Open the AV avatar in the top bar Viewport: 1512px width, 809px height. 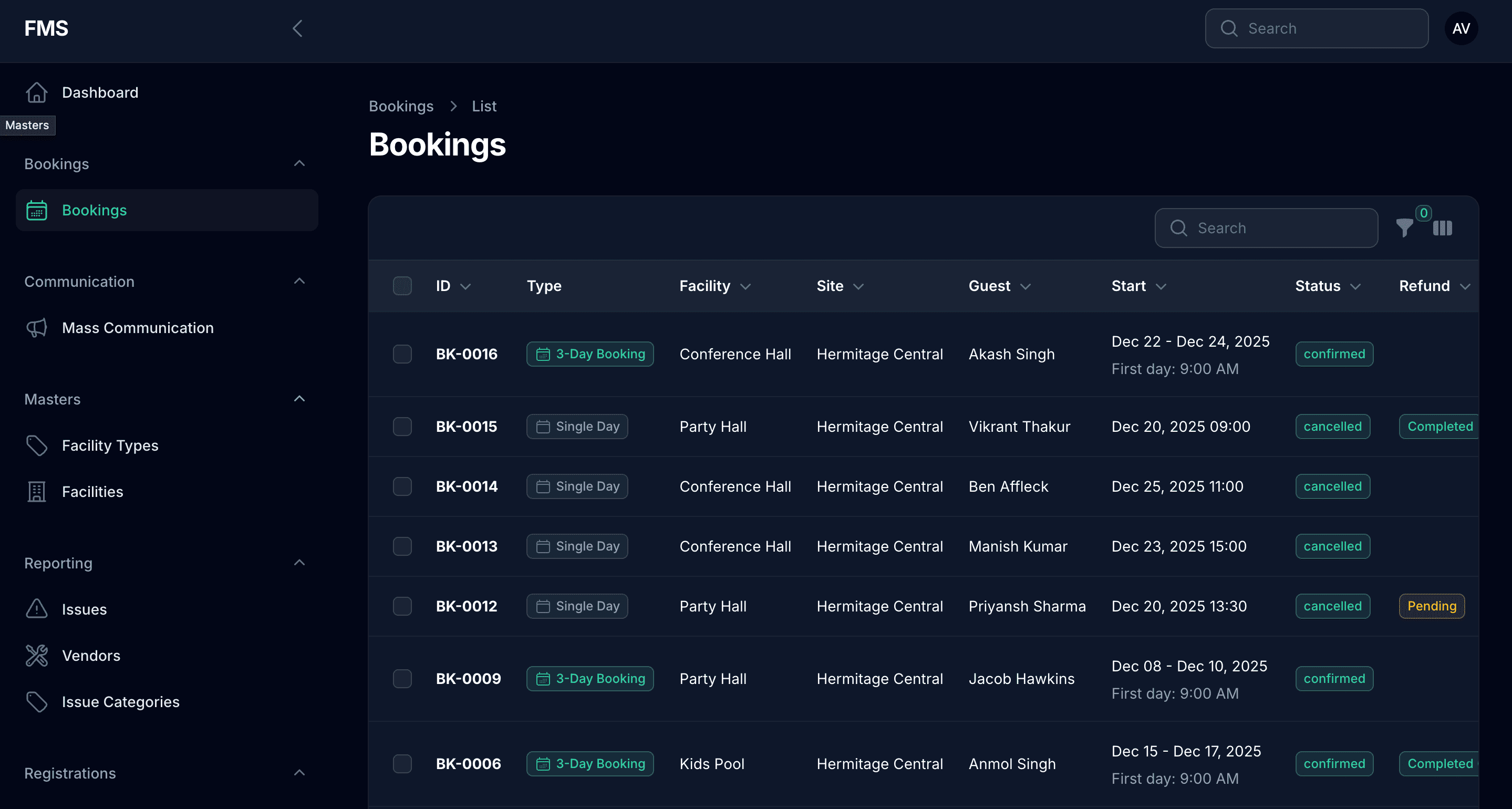(x=1461, y=28)
